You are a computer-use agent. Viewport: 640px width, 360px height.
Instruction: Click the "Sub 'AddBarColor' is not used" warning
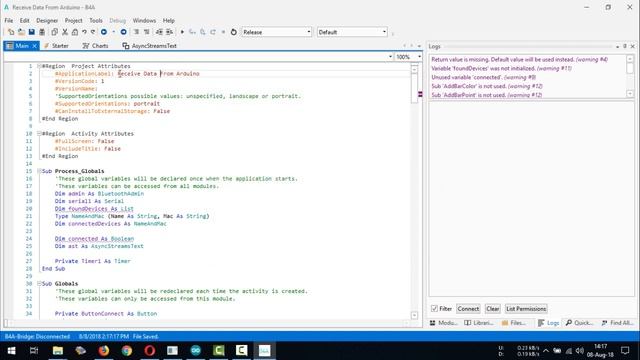coord(487,86)
